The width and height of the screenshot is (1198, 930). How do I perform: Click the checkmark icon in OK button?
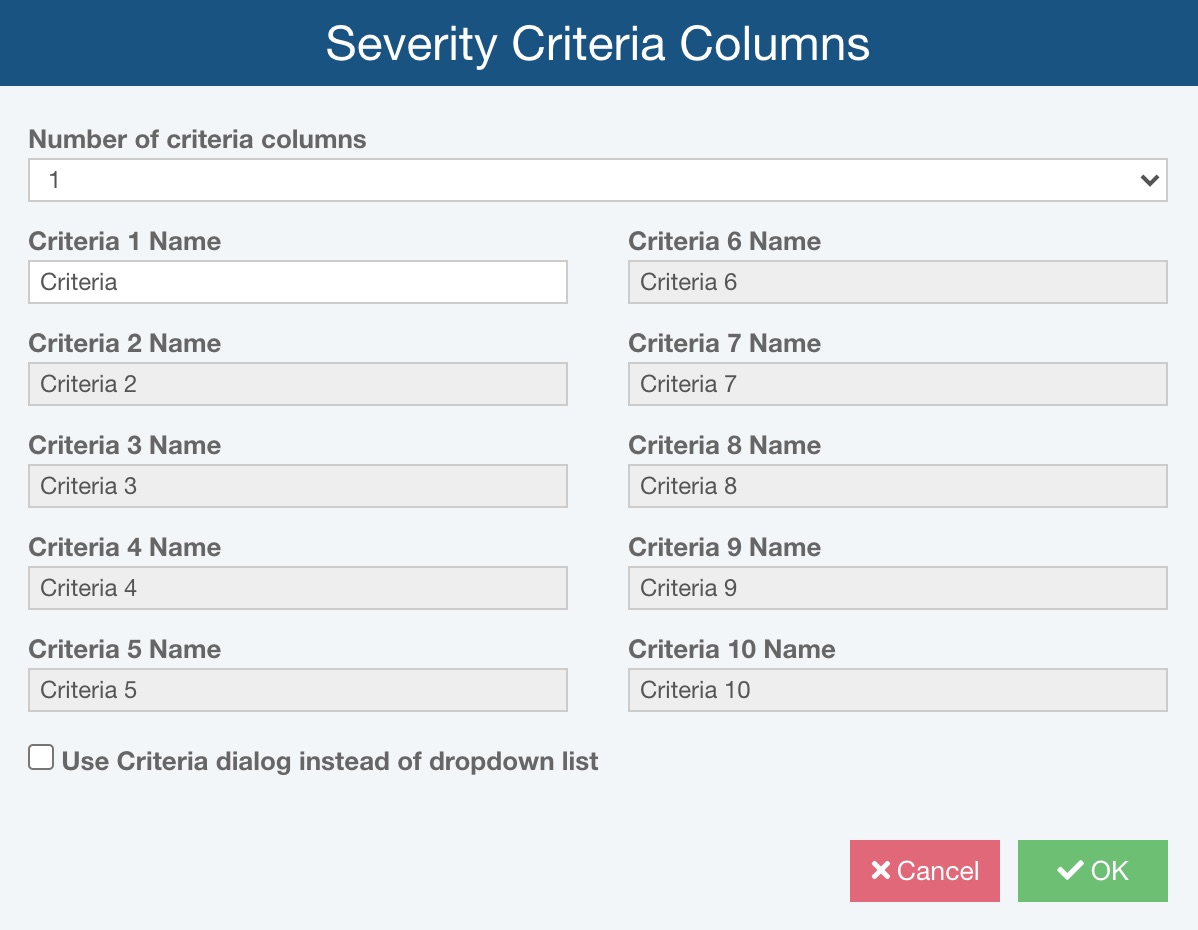tap(1070, 871)
